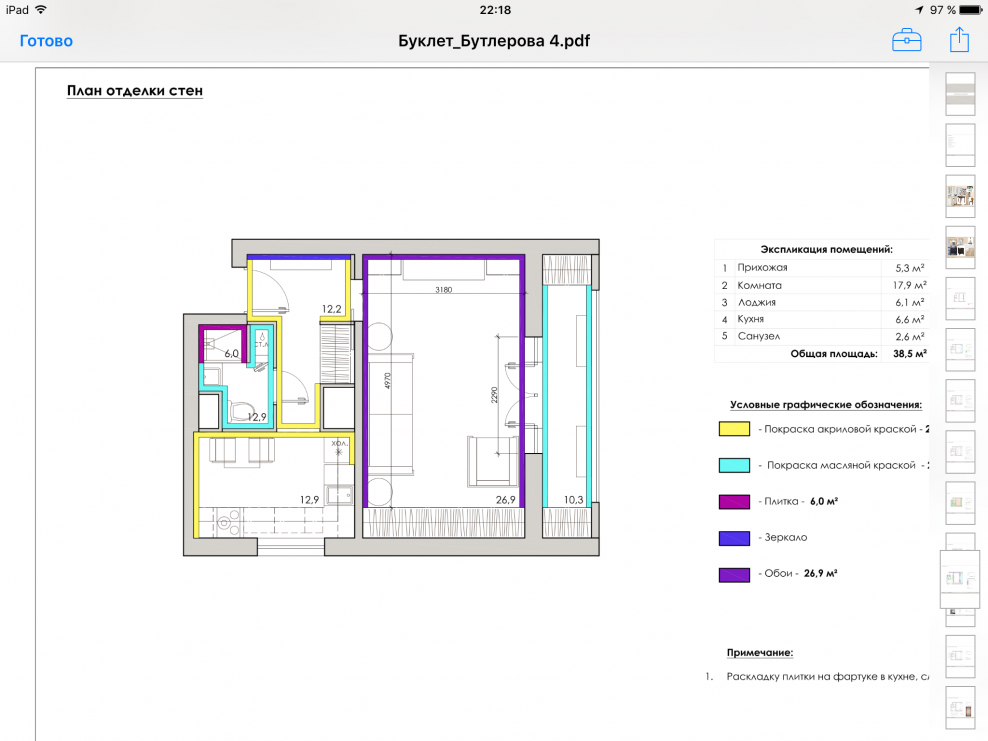The height and width of the screenshot is (741, 988).
Task: Tap the location arrow status icon
Action: click(x=919, y=10)
